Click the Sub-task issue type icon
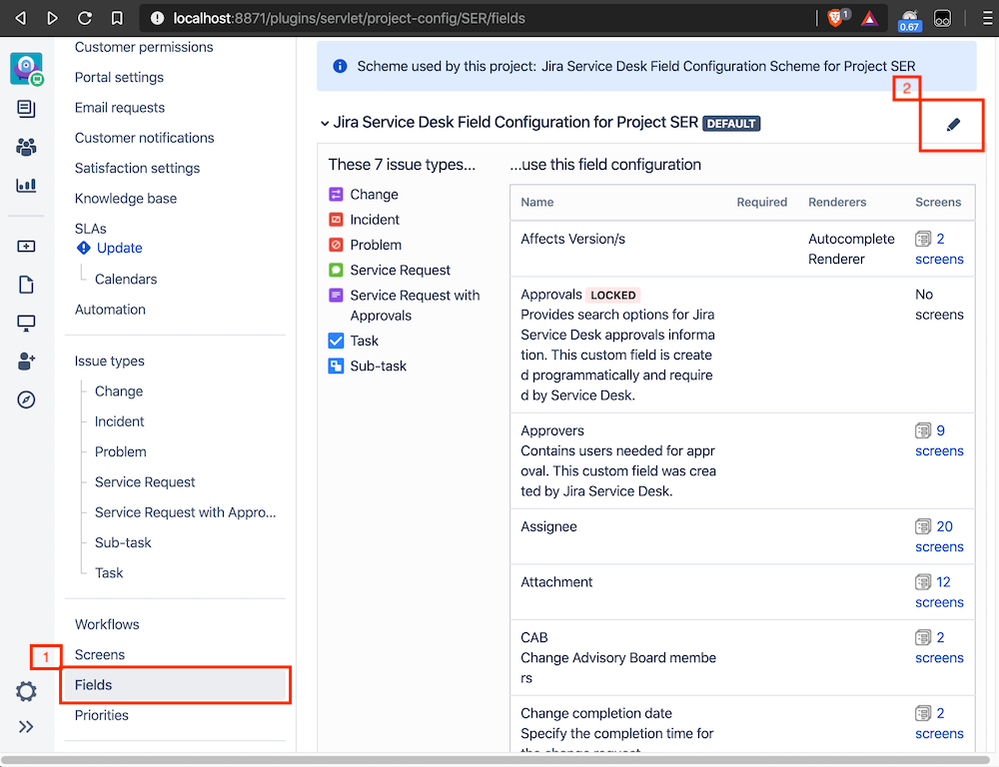 click(x=336, y=366)
